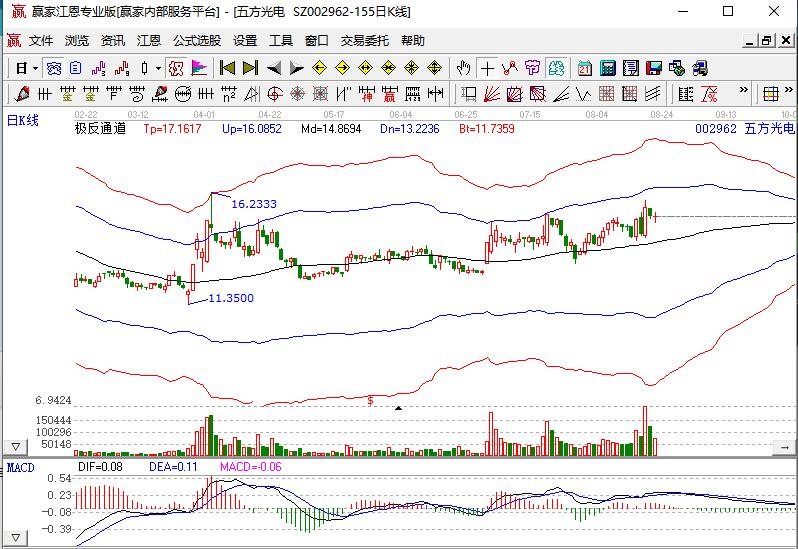798x549 pixels.
Task: Click the colored grid table icon
Action: point(771,94)
